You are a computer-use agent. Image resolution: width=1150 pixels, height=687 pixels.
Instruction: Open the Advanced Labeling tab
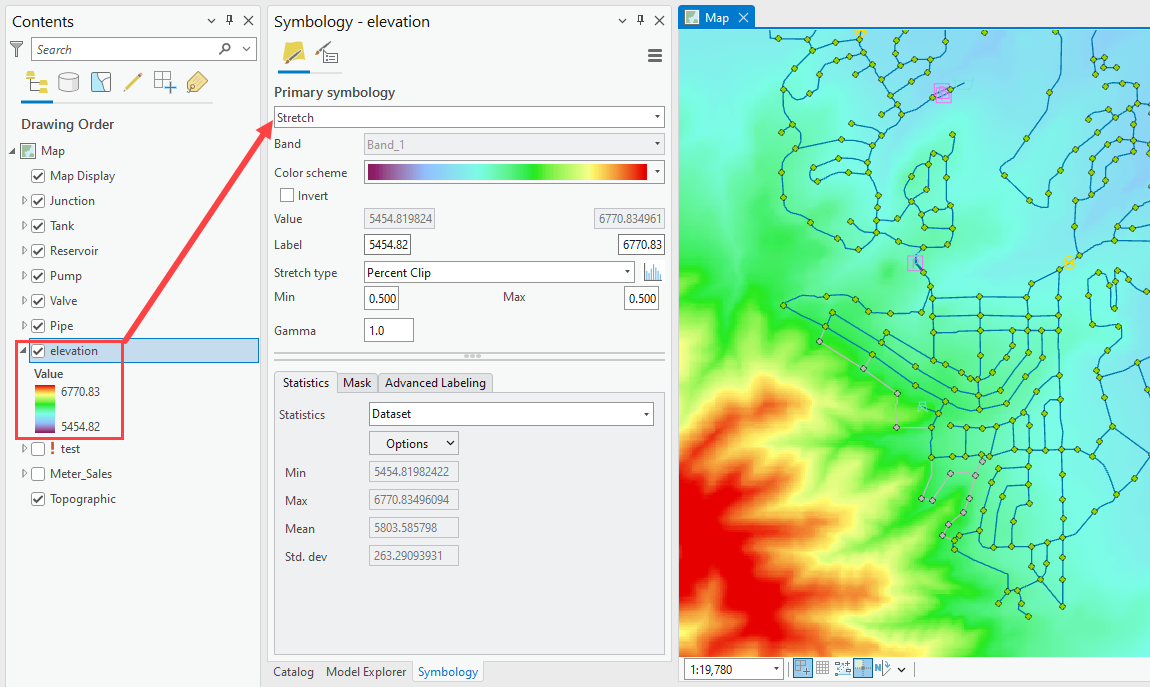pyautogui.click(x=435, y=383)
